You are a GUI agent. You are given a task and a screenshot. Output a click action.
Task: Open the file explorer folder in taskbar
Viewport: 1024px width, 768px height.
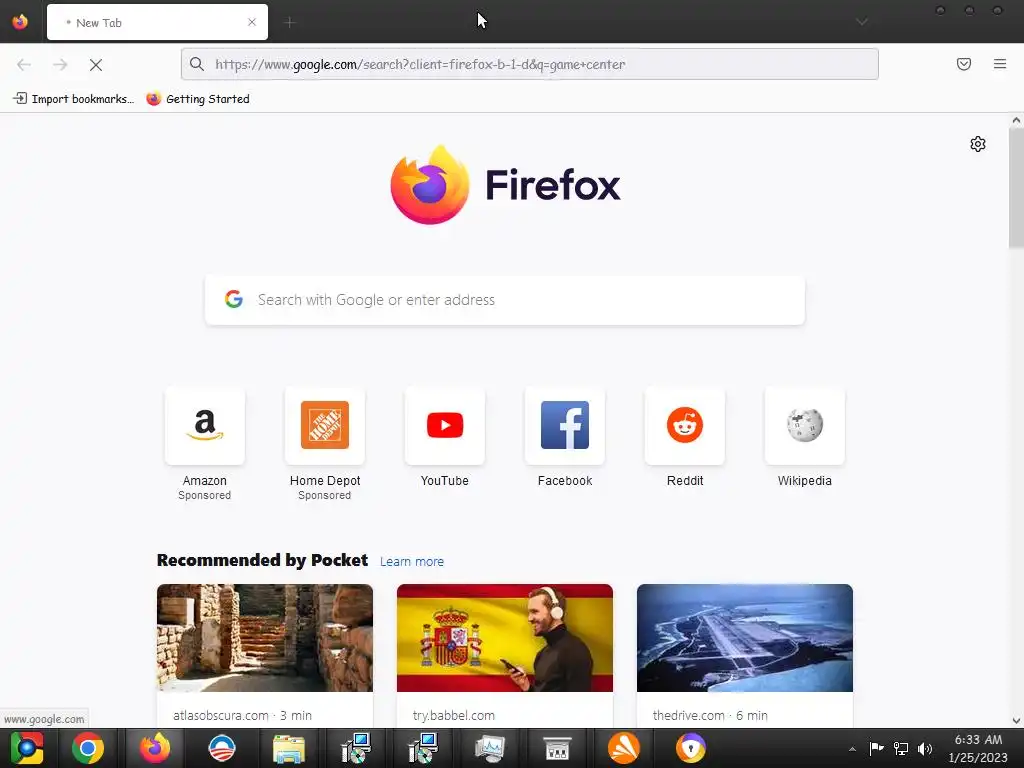tap(288, 748)
